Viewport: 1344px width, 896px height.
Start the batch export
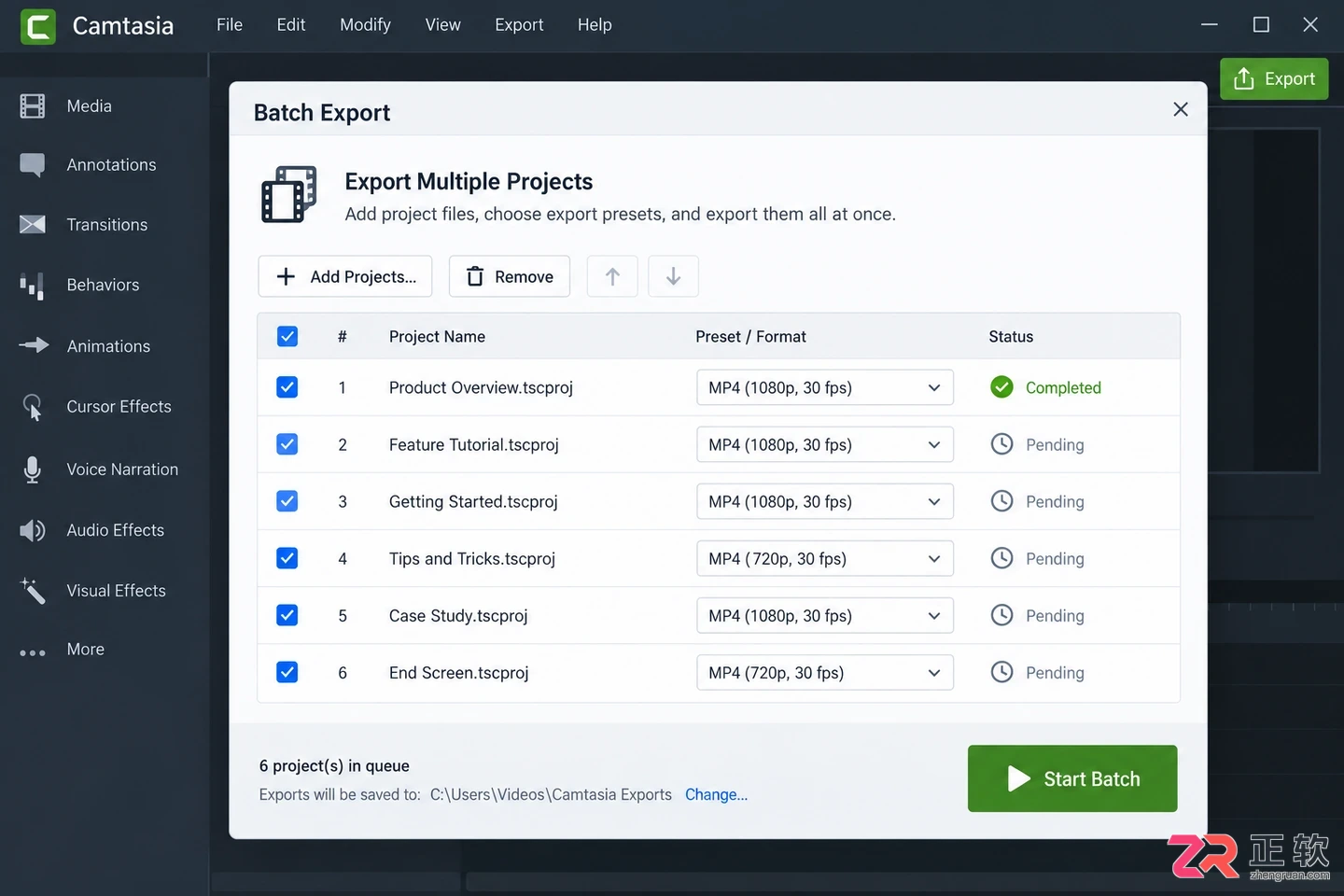(1072, 778)
